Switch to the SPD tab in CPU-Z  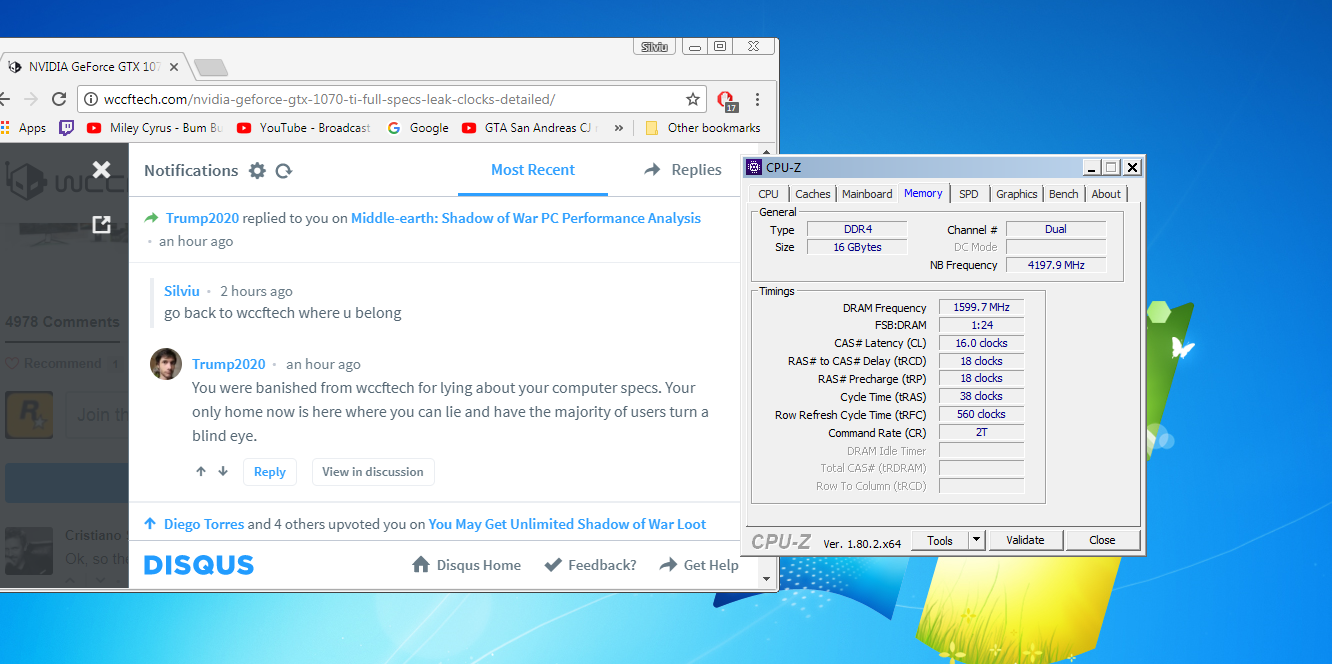coord(968,194)
